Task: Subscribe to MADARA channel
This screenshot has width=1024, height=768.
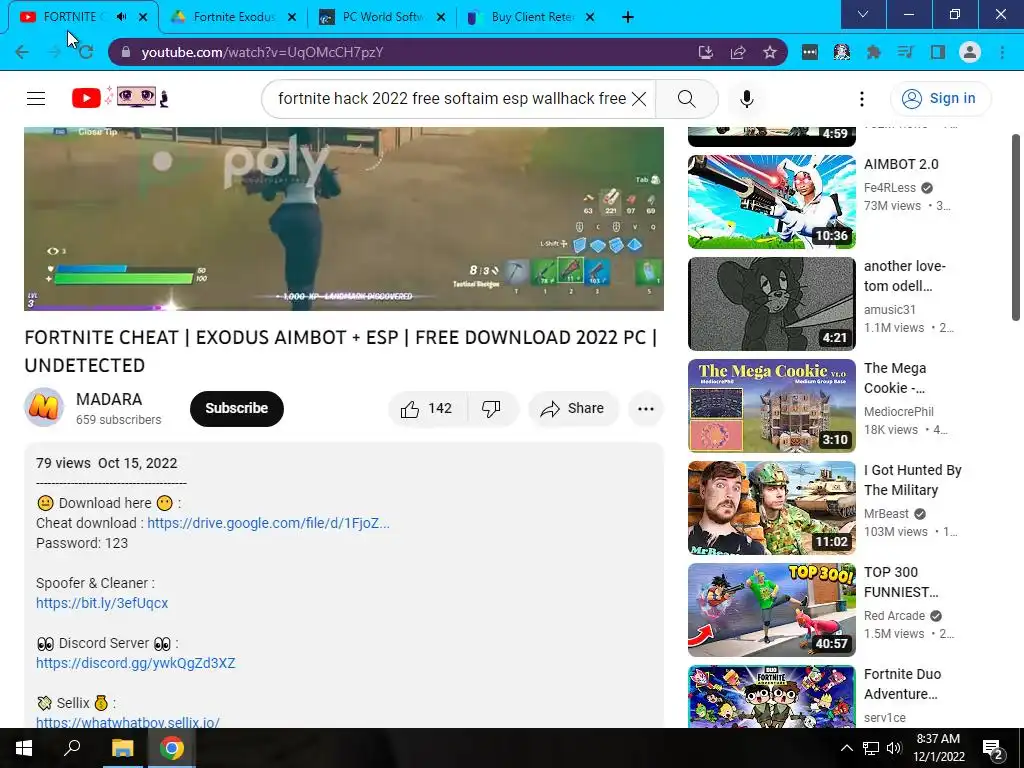Action: click(236, 409)
